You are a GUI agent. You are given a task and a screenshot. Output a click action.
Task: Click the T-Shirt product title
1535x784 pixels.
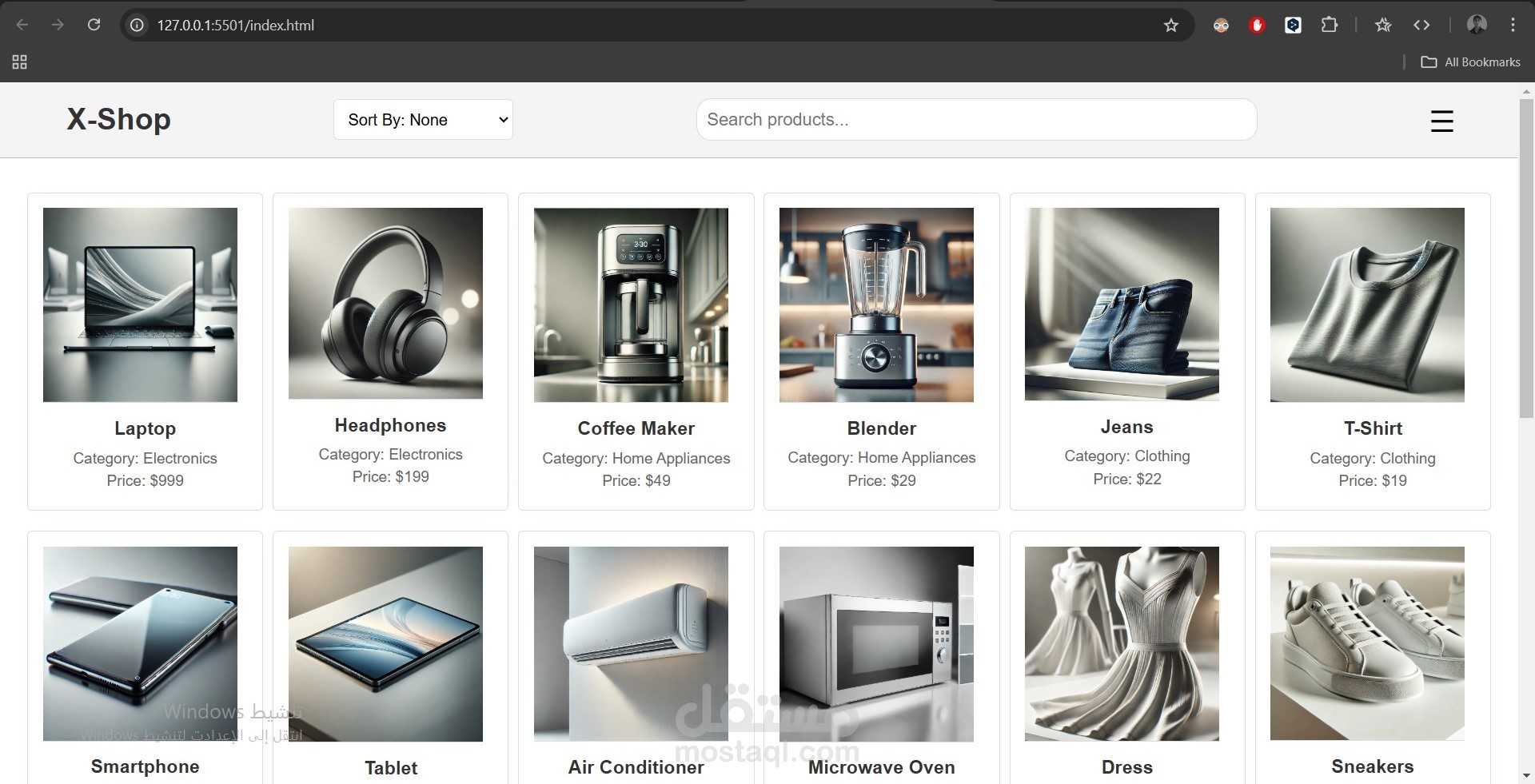click(1373, 428)
